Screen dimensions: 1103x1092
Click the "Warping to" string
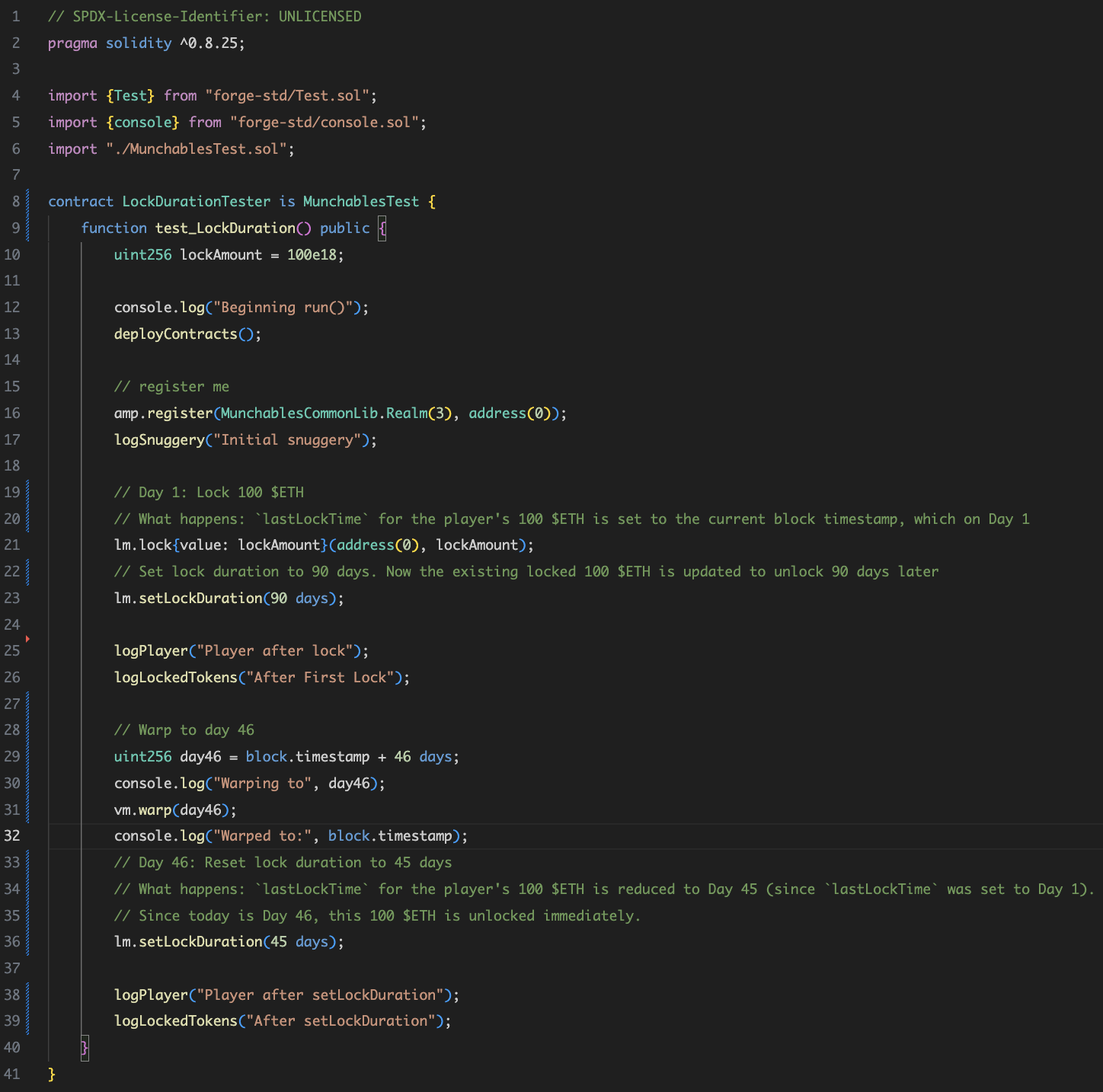262,783
